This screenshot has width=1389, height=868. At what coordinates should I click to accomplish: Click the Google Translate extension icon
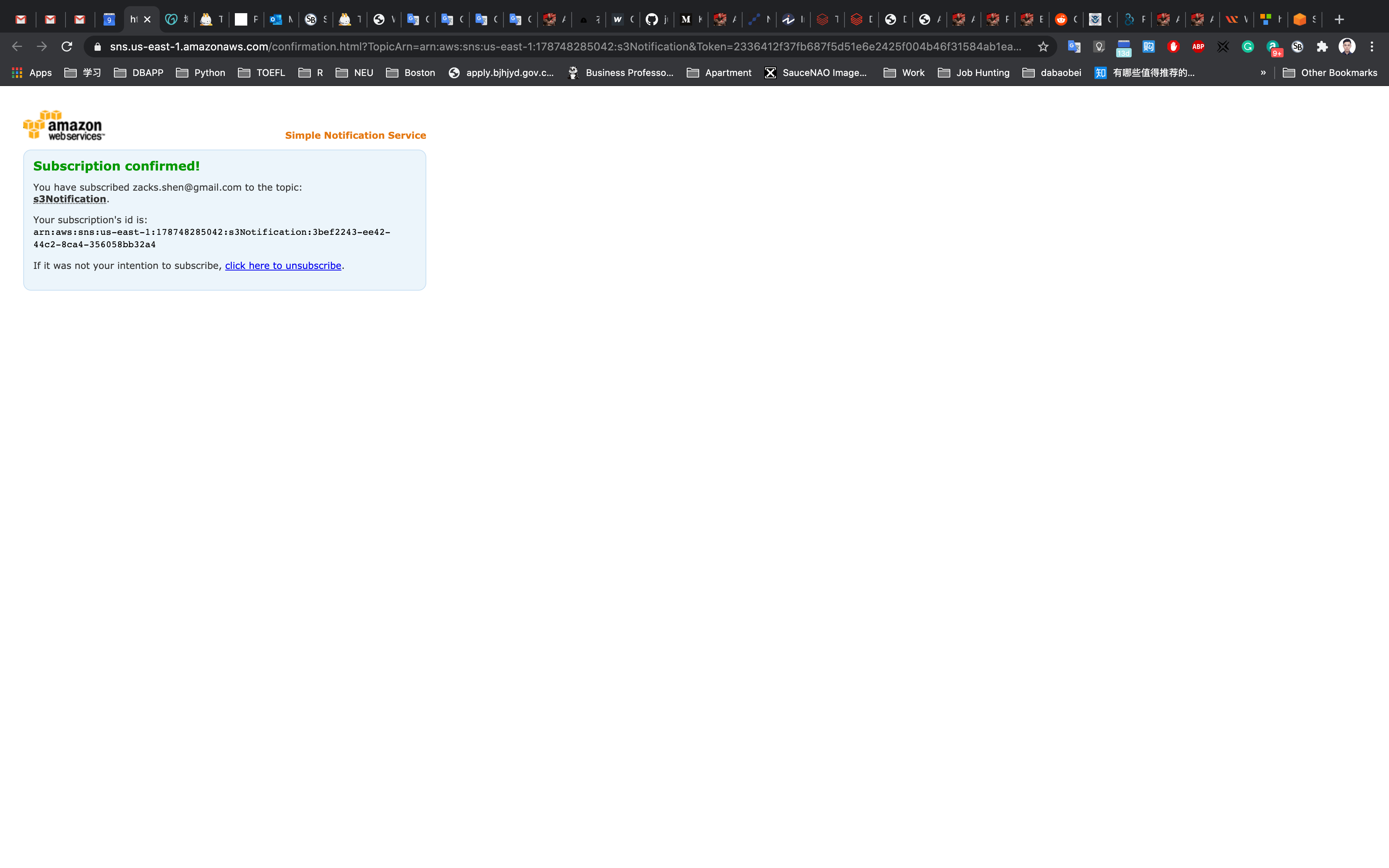pos(1074,46)
